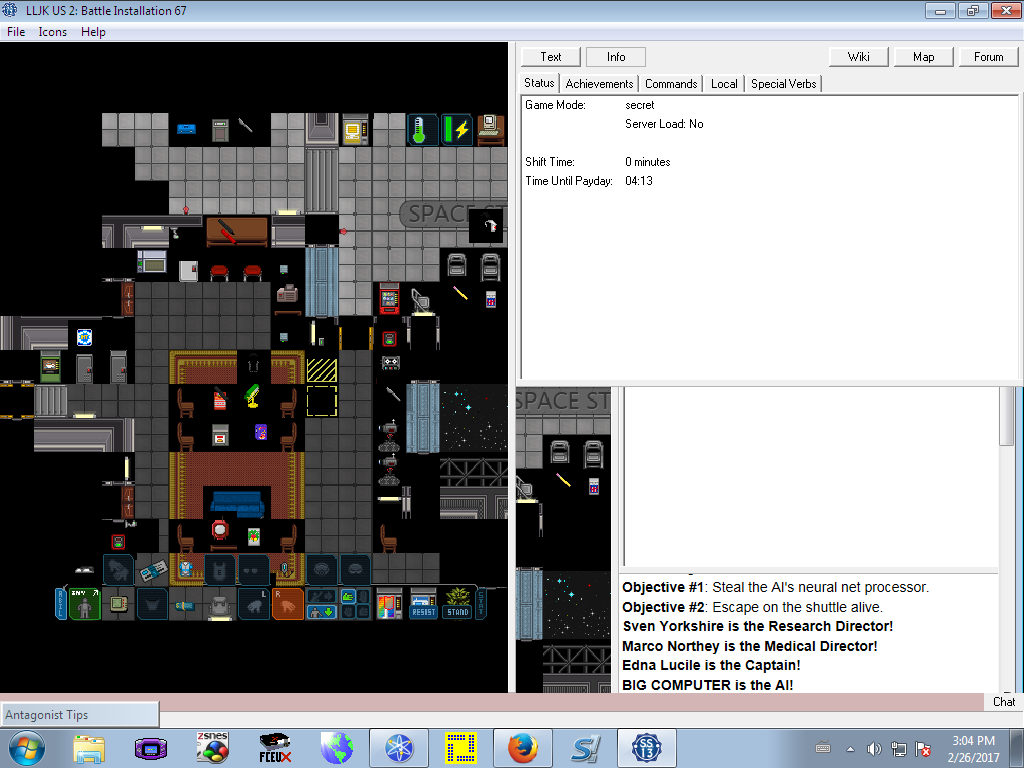Click the chat log vertical scrollbar
Image resolution: width=1024 pixels, height=768 pixels.
1009,420
